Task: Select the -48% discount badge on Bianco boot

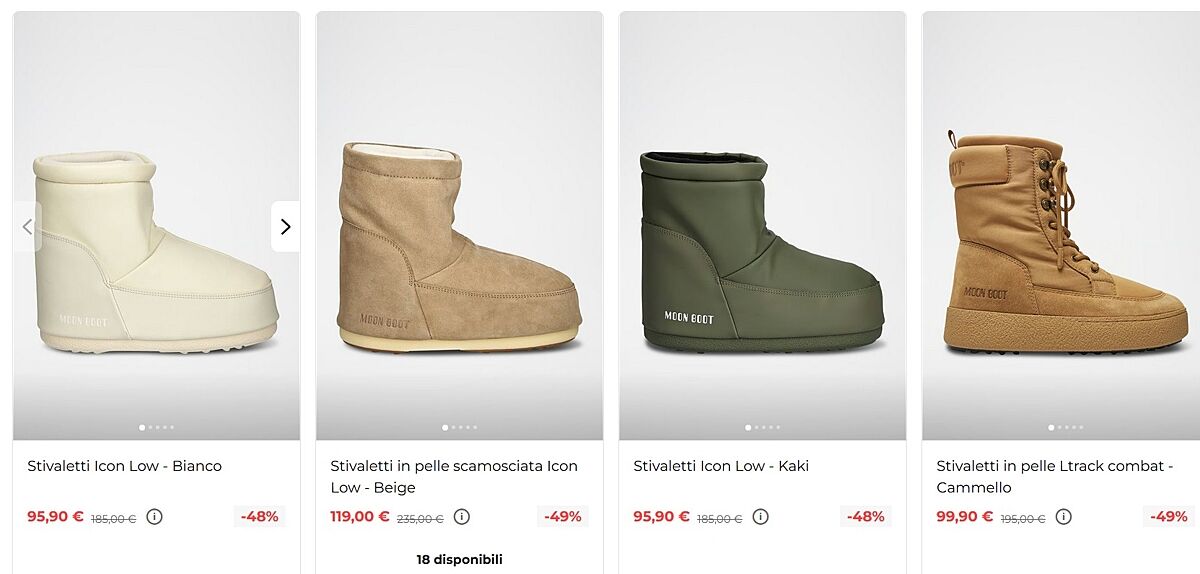Action: click(260, 517)
